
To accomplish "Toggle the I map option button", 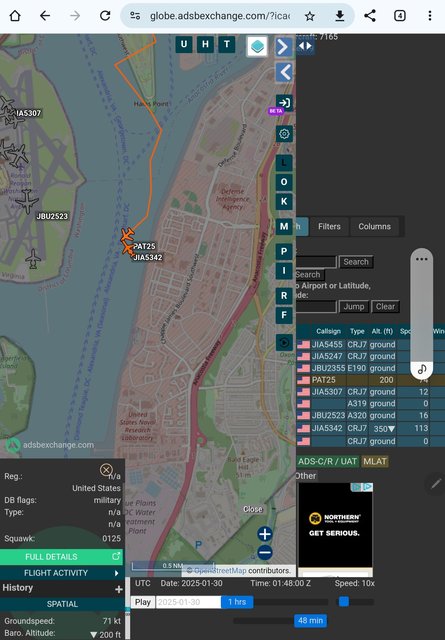I will click(284, 271).
